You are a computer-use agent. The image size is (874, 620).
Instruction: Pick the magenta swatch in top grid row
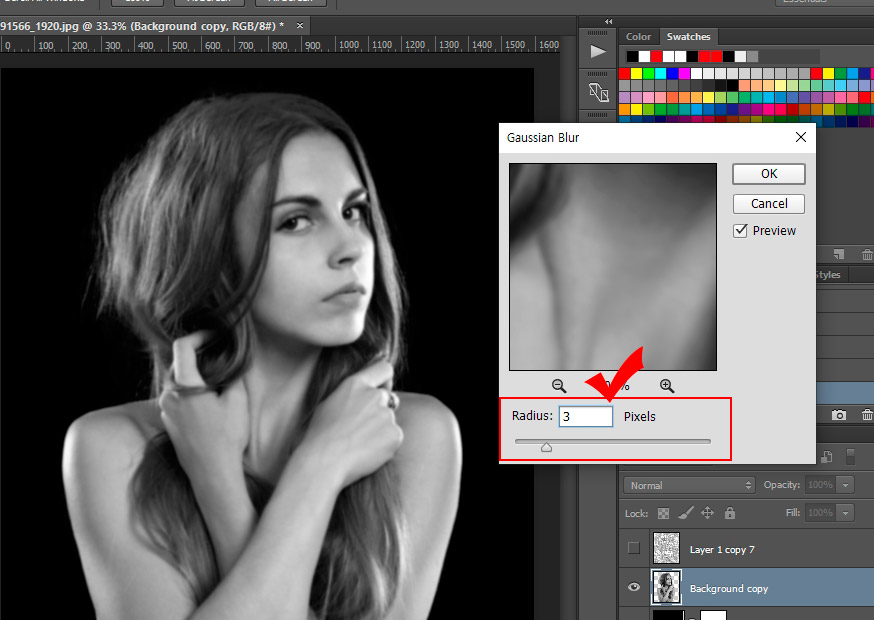[x=684, y=74]
